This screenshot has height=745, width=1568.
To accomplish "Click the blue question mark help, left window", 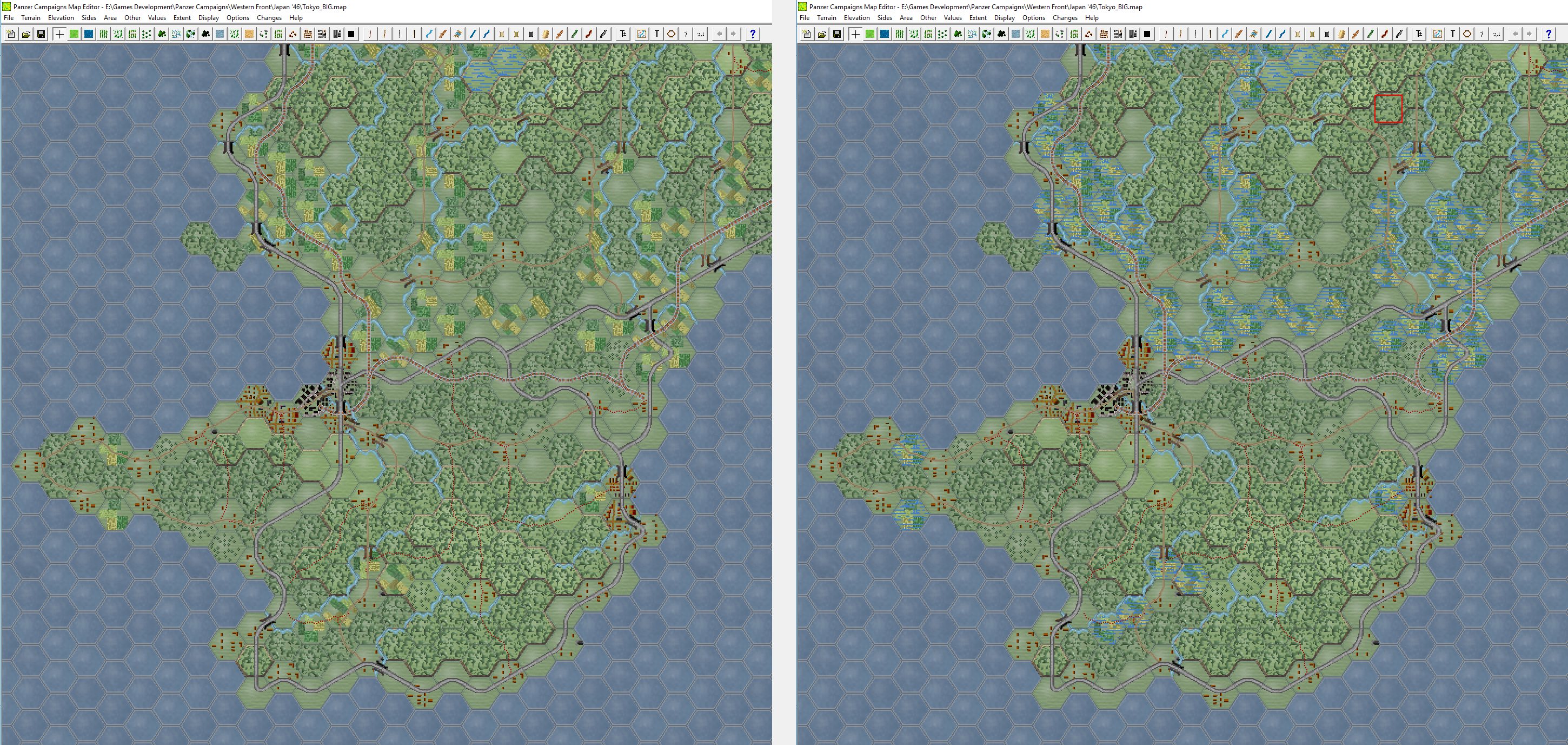I will [x=753, y=34].
